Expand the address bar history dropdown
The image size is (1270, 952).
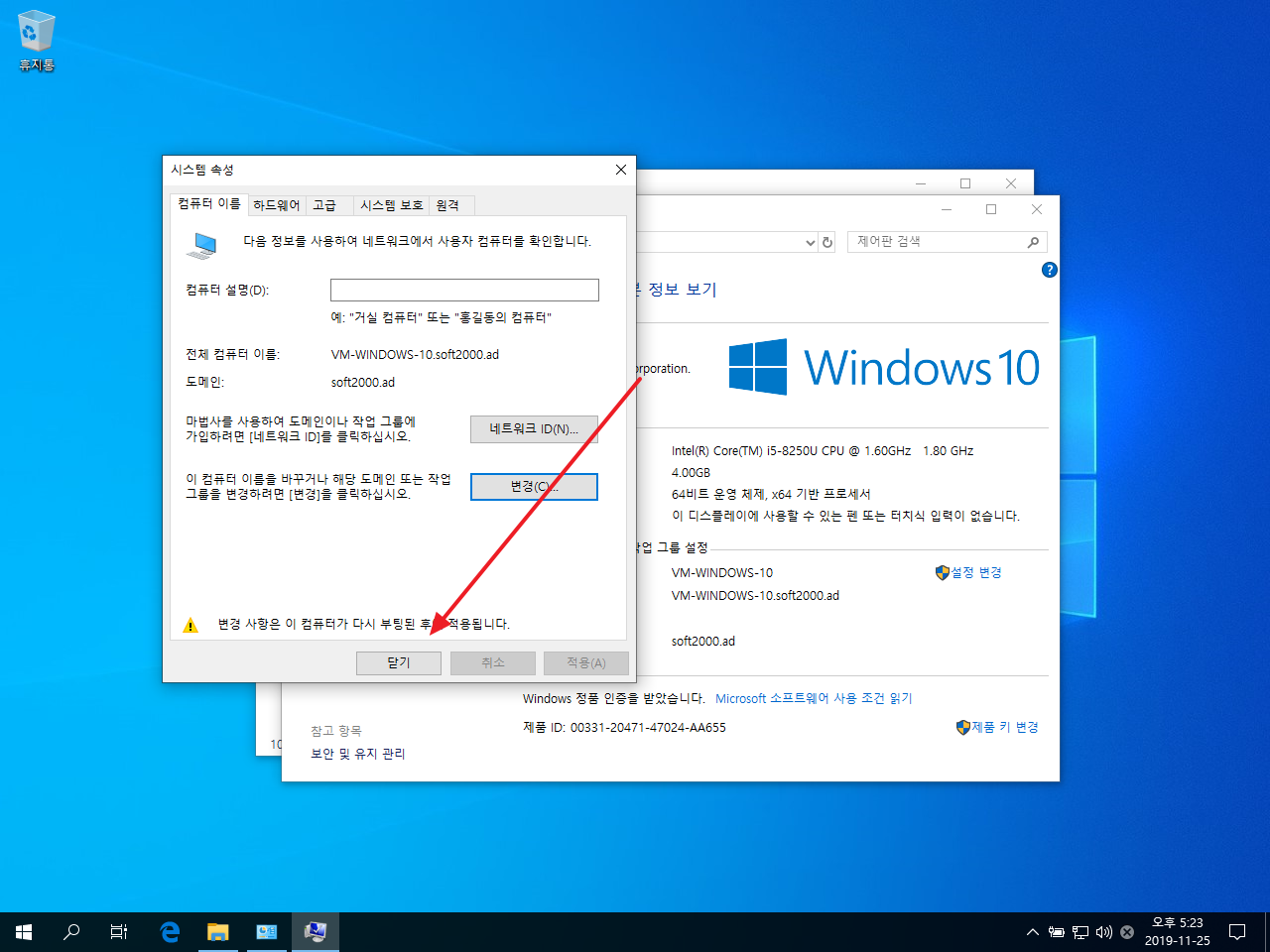click(x=810, y=242)
